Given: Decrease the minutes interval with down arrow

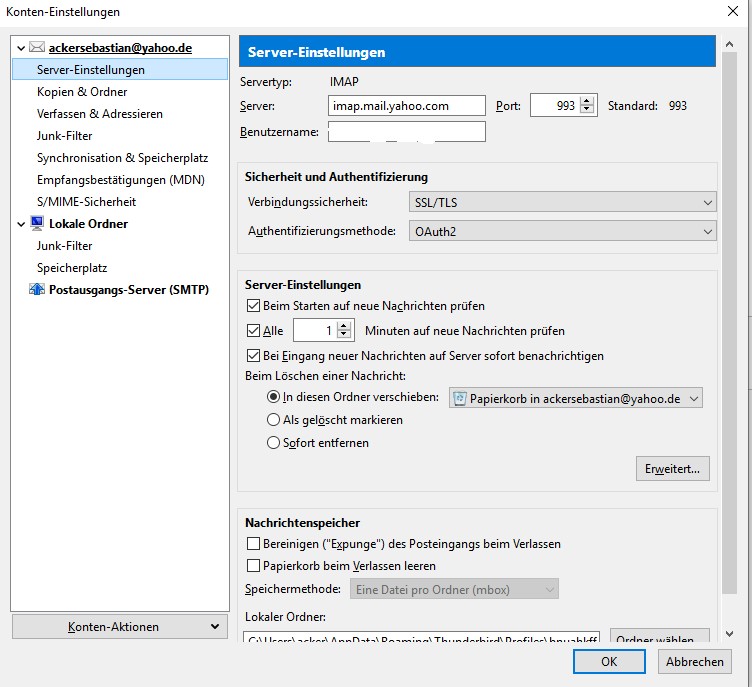Looking at the screenshot, I should point(344,335).
